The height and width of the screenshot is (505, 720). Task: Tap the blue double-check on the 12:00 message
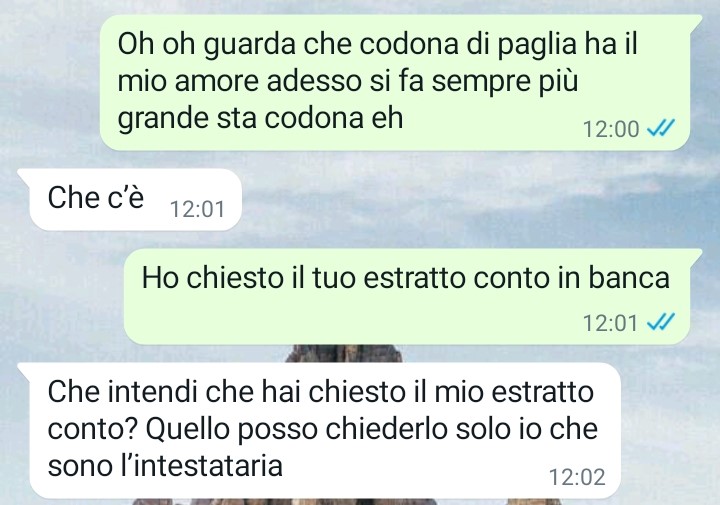(661, 129)
